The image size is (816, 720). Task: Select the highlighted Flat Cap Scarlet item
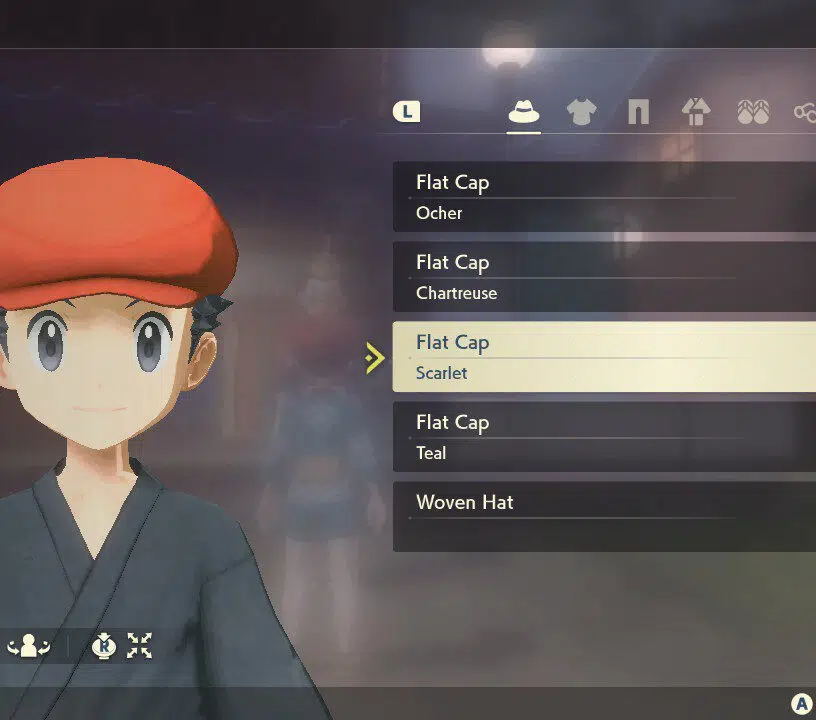click(604, 357)
